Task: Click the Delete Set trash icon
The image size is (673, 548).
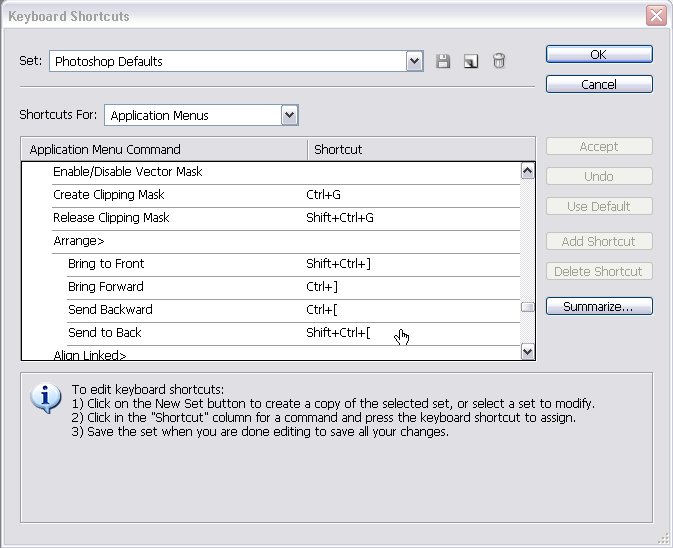Action: pyautogui.click(x=499, y=61)
